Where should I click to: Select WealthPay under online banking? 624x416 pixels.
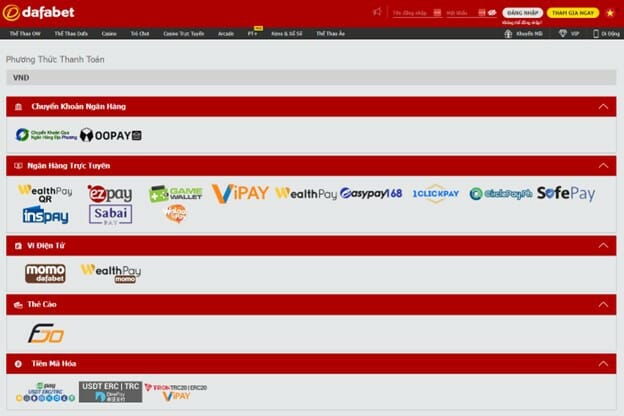pos(306,194)
